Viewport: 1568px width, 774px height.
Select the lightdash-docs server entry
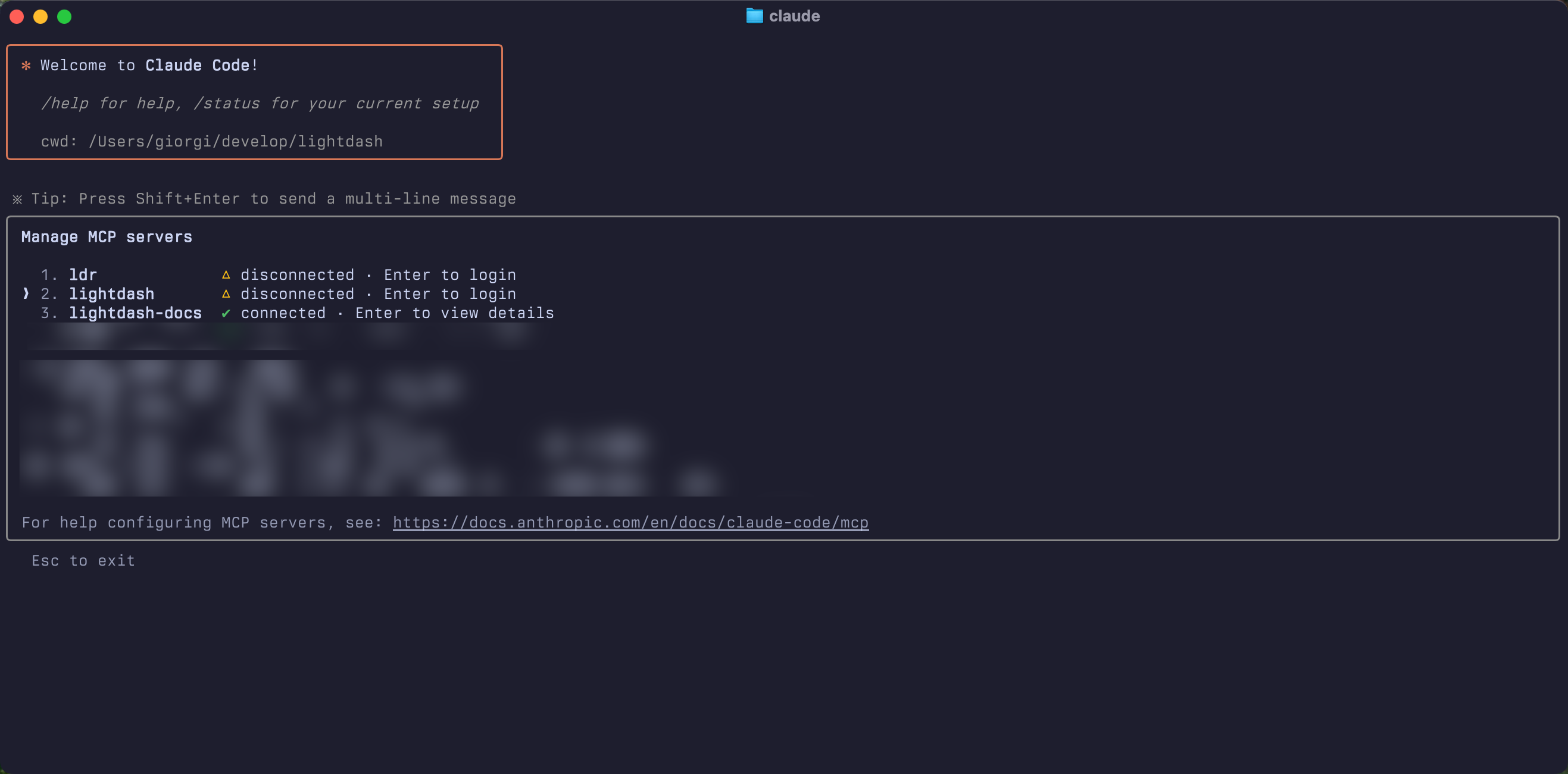135,313
